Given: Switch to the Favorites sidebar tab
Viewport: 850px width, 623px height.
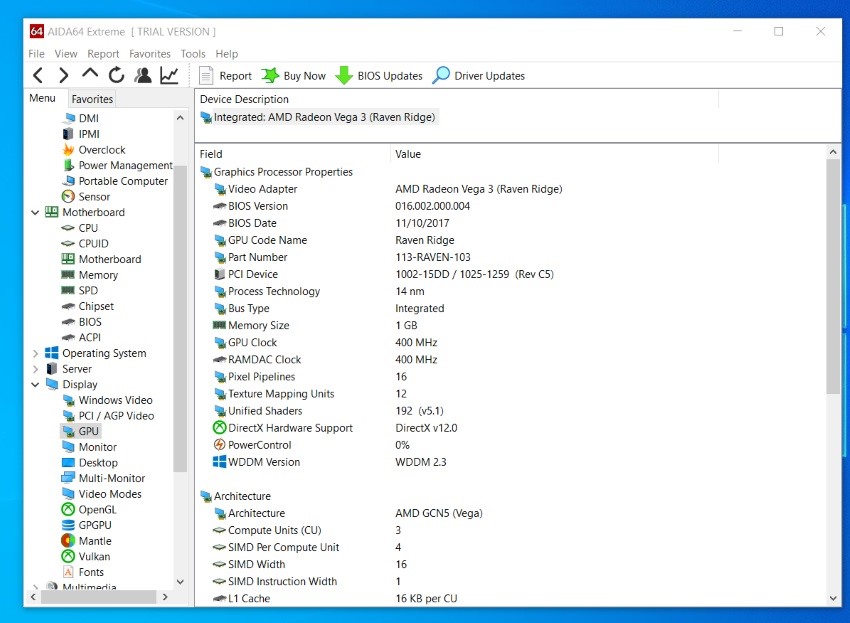Looking at the screenshot, I should tap(92, 99).
